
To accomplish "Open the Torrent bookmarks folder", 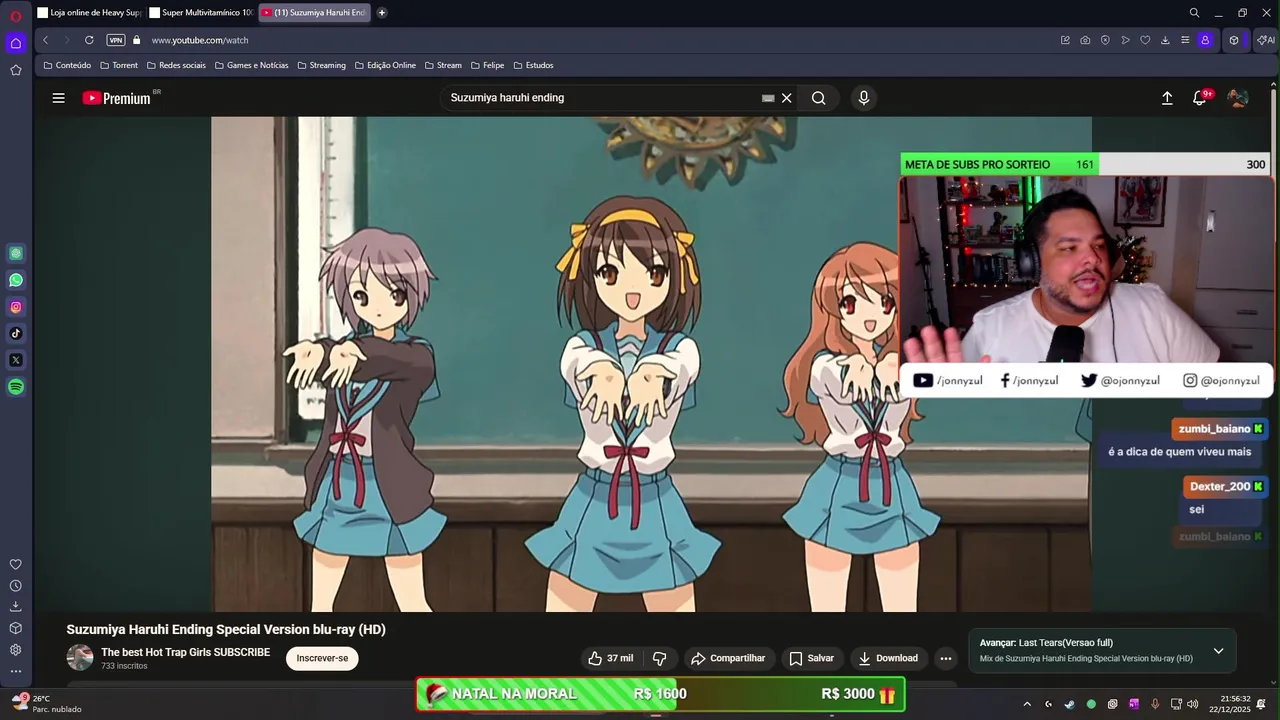I will [x=119, y=65].
